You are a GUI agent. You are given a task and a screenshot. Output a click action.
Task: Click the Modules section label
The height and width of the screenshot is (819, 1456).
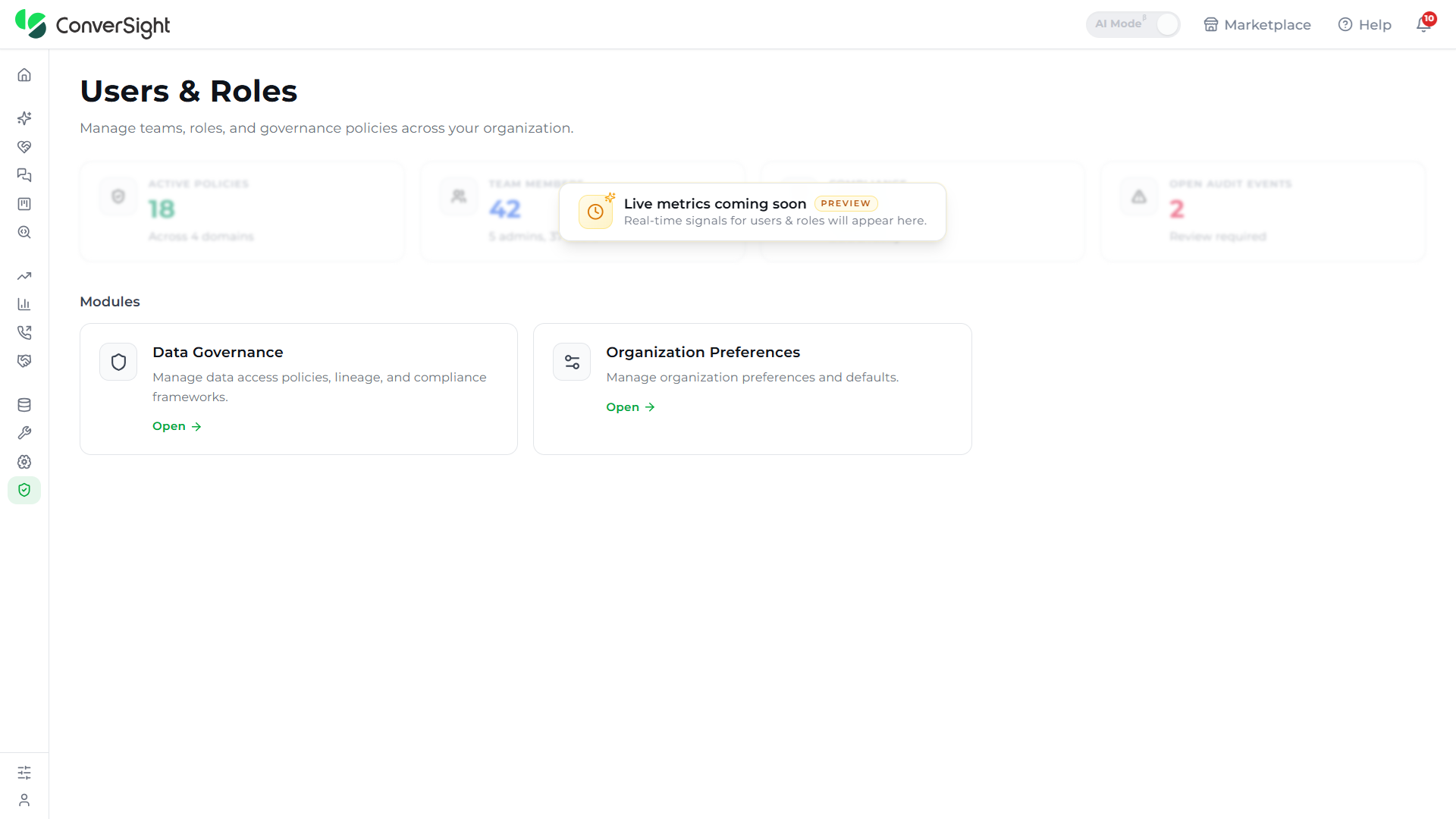click(x=110, y=302)
